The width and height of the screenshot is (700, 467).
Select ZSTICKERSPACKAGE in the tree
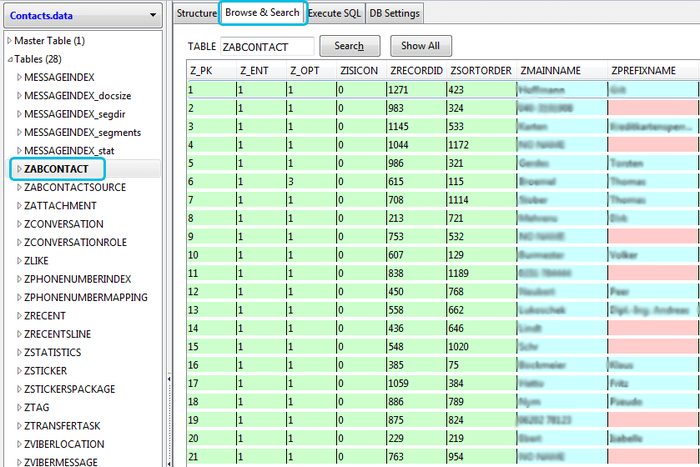pyautogui.click(x=70, y=389)
